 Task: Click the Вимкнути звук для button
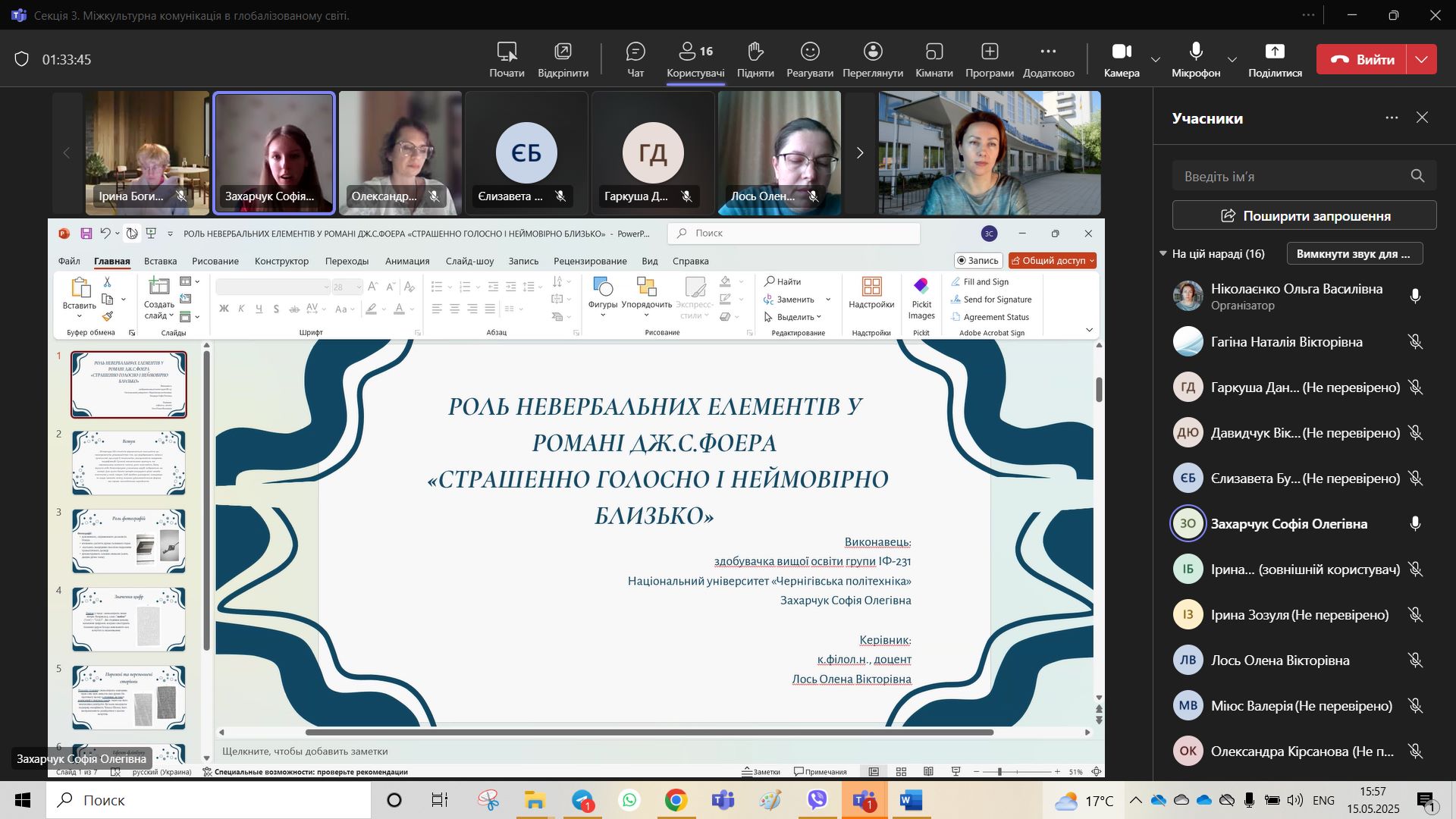[1354, 253]
